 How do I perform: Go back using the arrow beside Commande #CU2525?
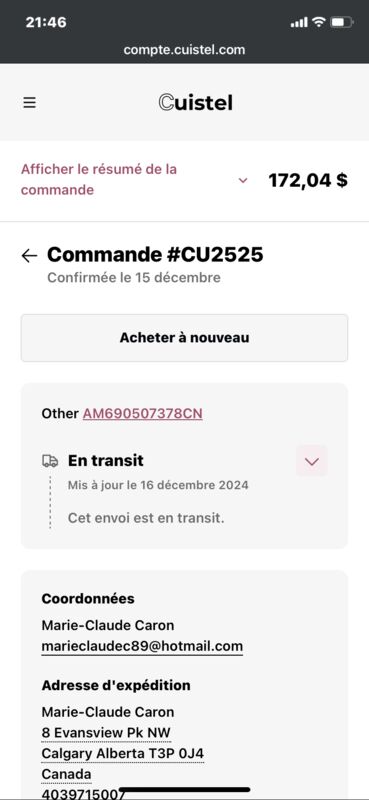point(30,256)
